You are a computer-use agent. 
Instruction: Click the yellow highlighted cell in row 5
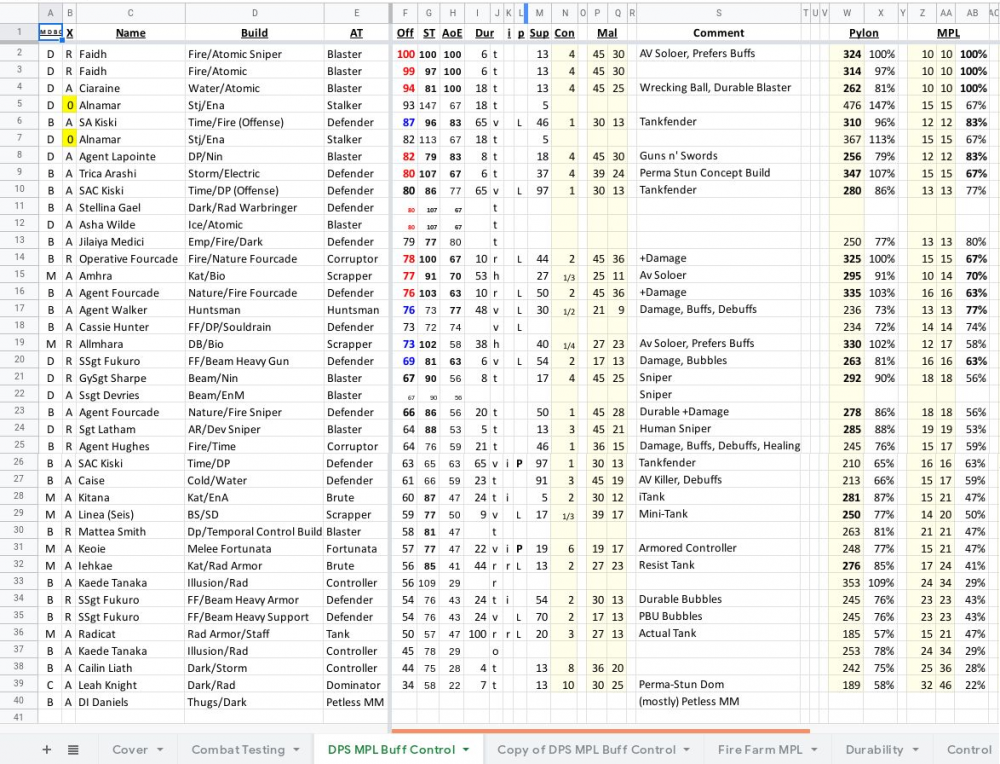[69, 105]
